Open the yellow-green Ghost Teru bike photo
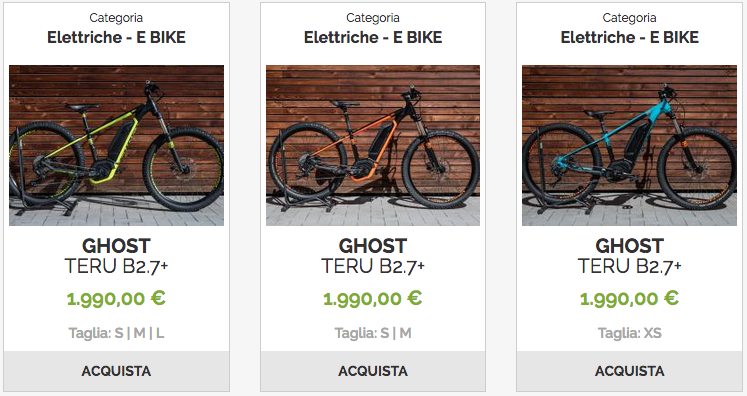Screen dimensions: 747x396 pos(116,145)
